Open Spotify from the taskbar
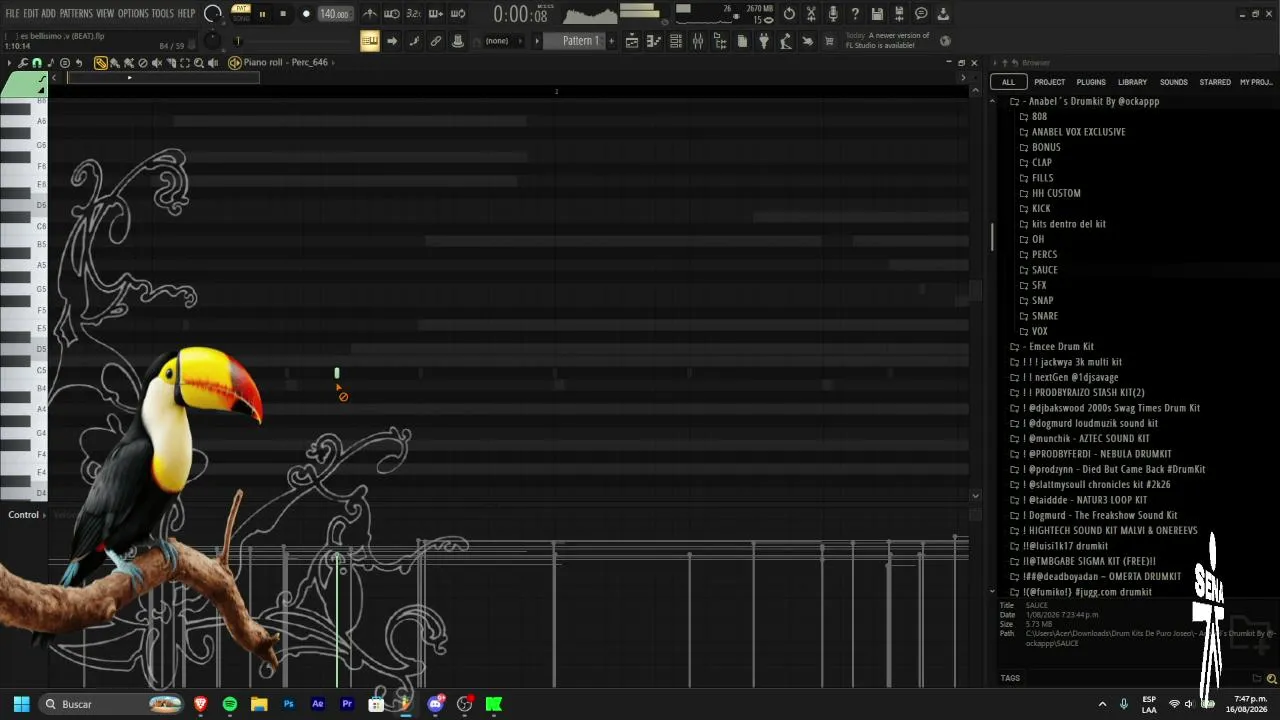Viewport: 1280px width, 720px height. (230, 704)
